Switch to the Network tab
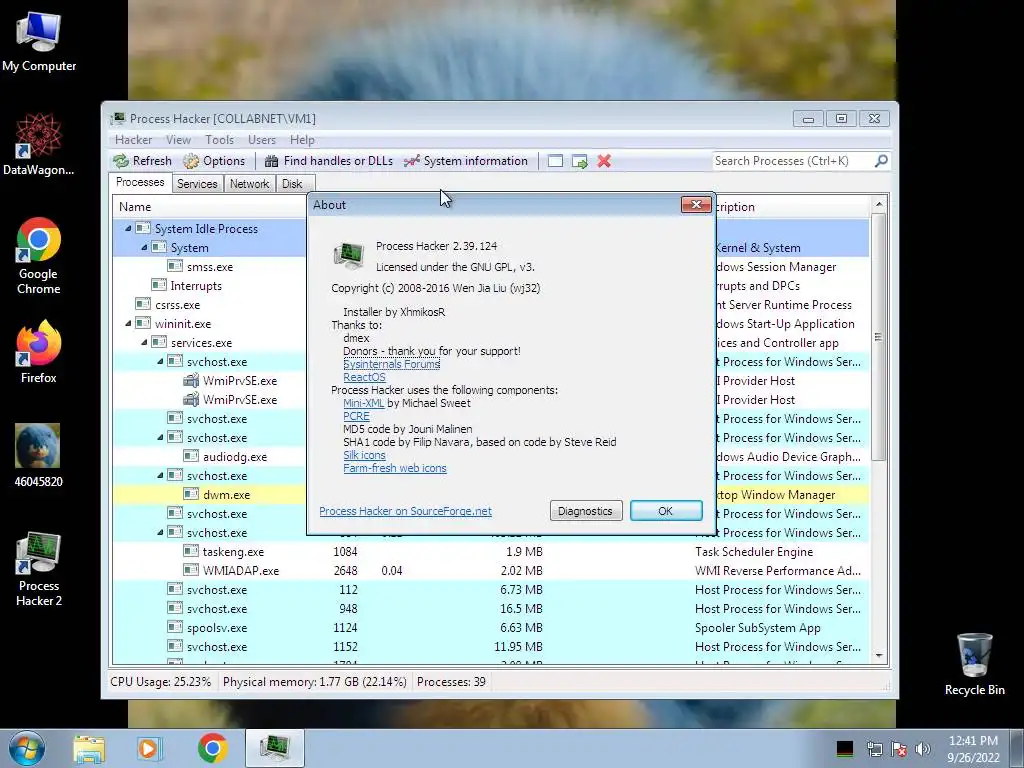 pyautogui.click(x=249, y=184)
